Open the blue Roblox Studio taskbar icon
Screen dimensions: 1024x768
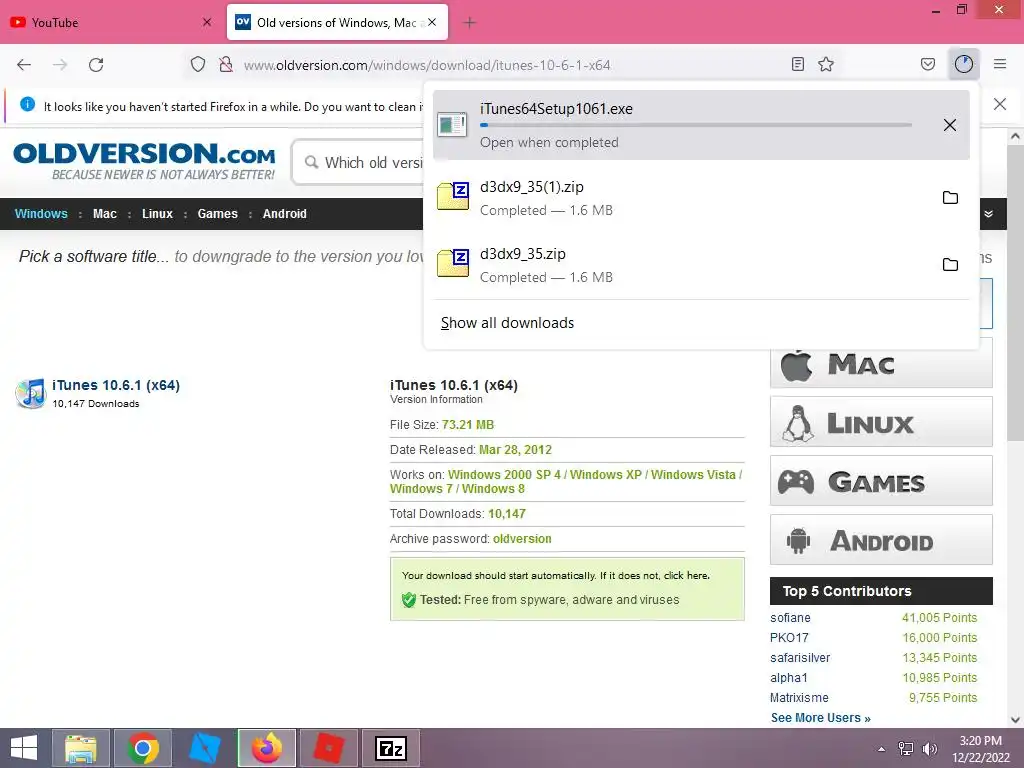[x=204, y=748]
